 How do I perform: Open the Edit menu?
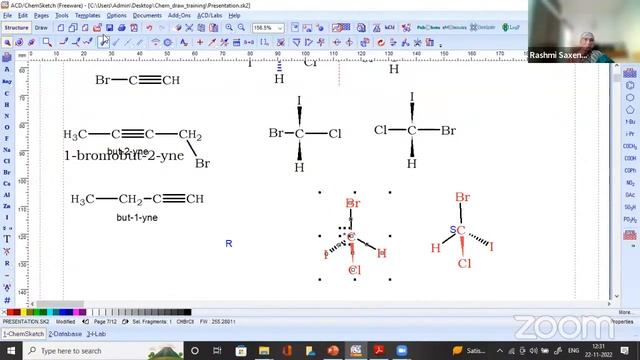pos(23,16)
